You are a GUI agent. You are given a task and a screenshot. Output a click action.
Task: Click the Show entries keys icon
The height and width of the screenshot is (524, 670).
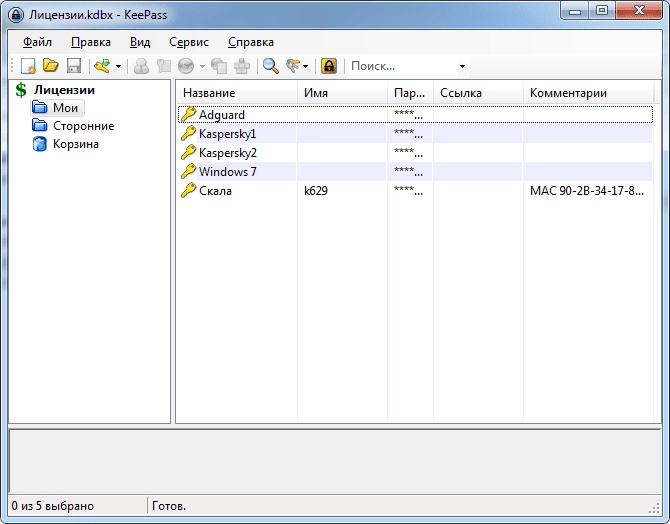pyautogui.click(x=293, y=66)
